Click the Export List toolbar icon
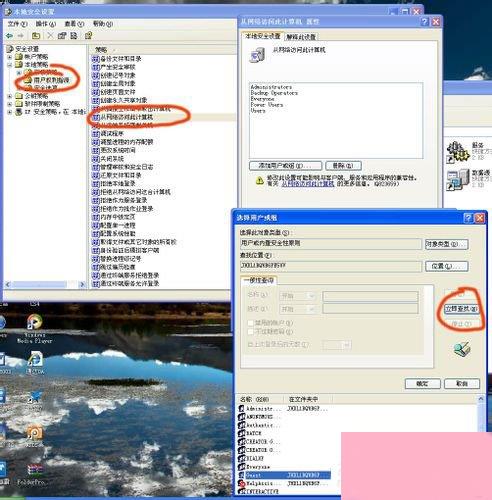Image resolution: width=492 pixels, height=500 pixels. pos(74,35)
